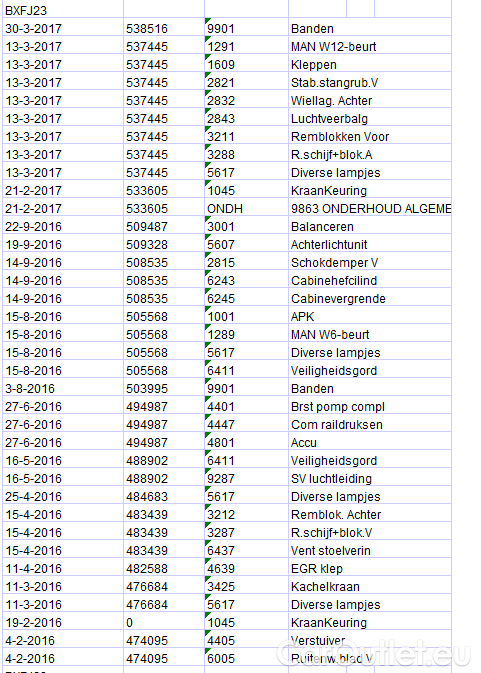Image resolution: width=481 pixels, height=673 pixels.
Task: Select cell containing 538516
Action: coord(164,28)
